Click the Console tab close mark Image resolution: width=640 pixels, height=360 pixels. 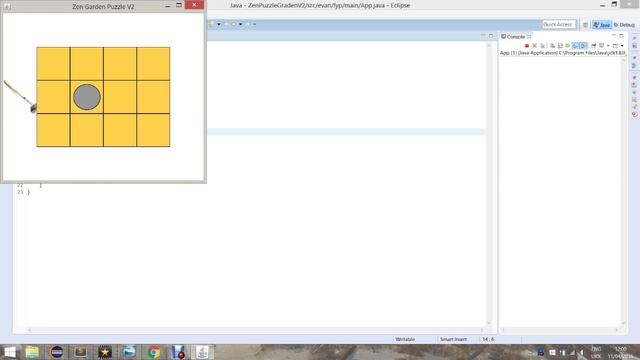click(529, 36)
